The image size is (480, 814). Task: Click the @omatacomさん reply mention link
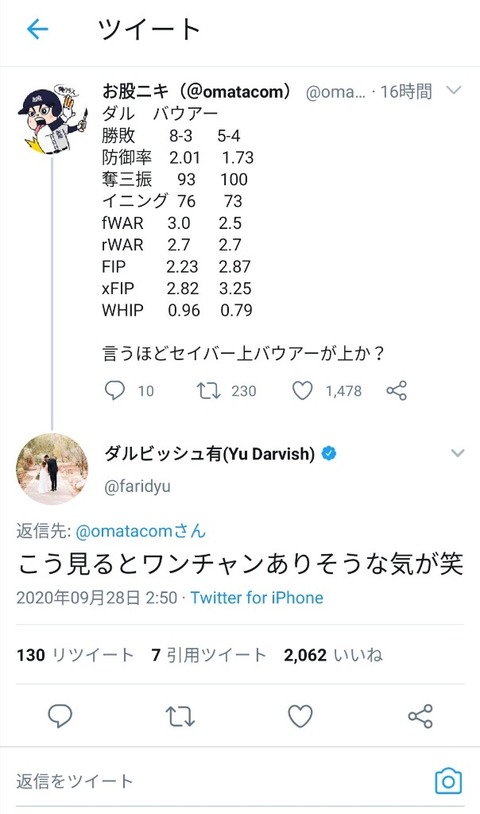(141, 531)
